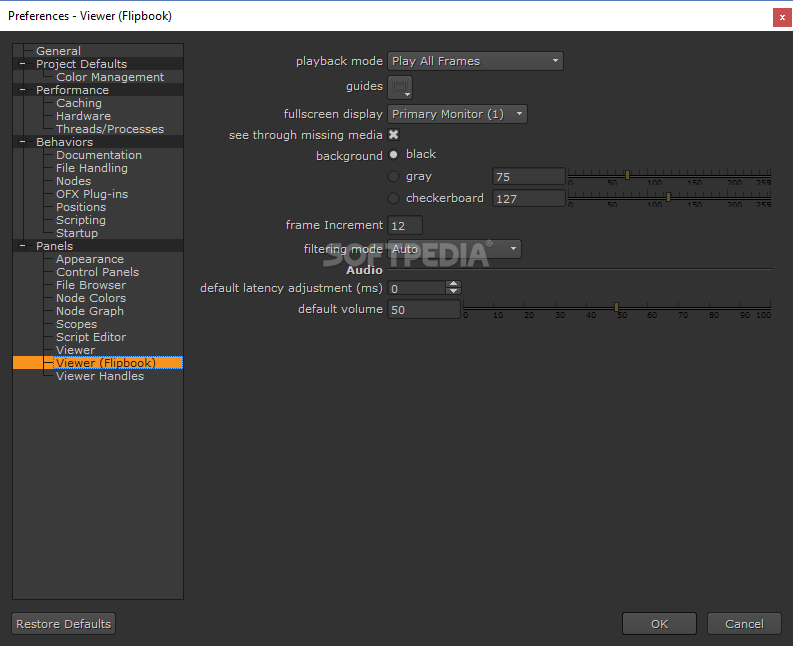The image size is (793, 646).
Task: Open File Browser preferences page
Action: (91, 285)
